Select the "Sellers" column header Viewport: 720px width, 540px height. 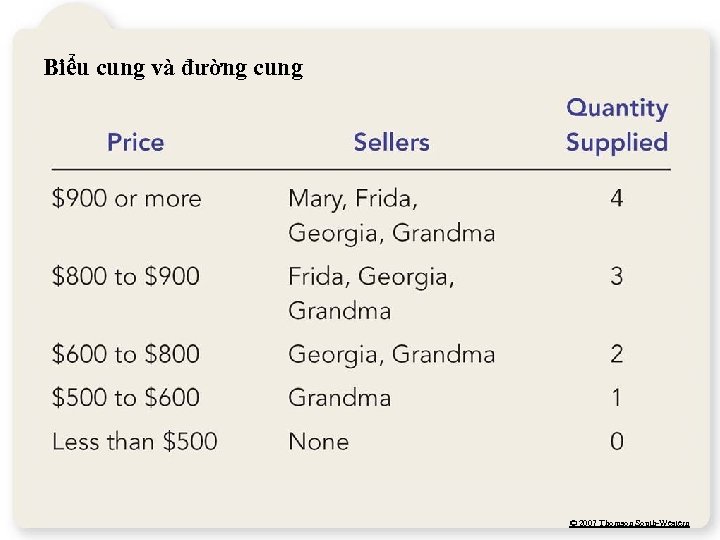(391, 142)
